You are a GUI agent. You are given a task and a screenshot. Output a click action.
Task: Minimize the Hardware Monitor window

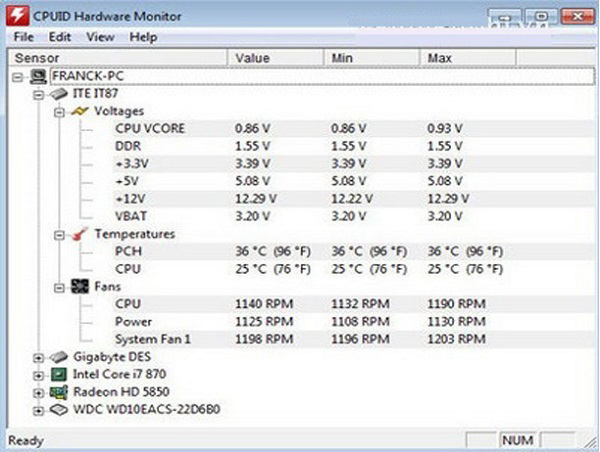[x=505, y=17]
